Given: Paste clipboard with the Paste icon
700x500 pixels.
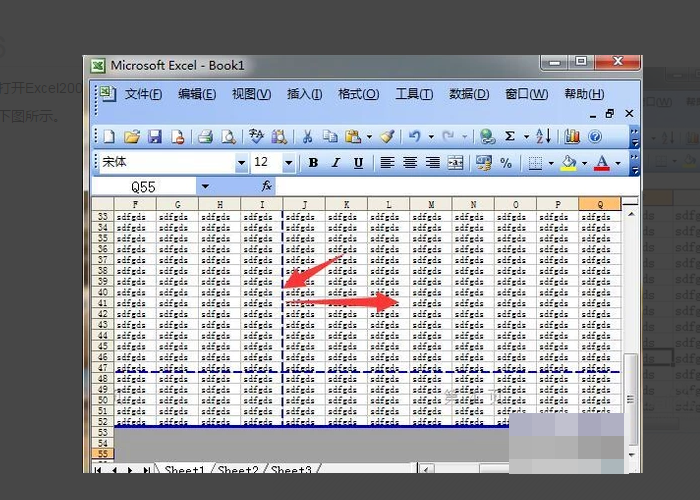Looking at the screenshot, I should pos(353,137).
